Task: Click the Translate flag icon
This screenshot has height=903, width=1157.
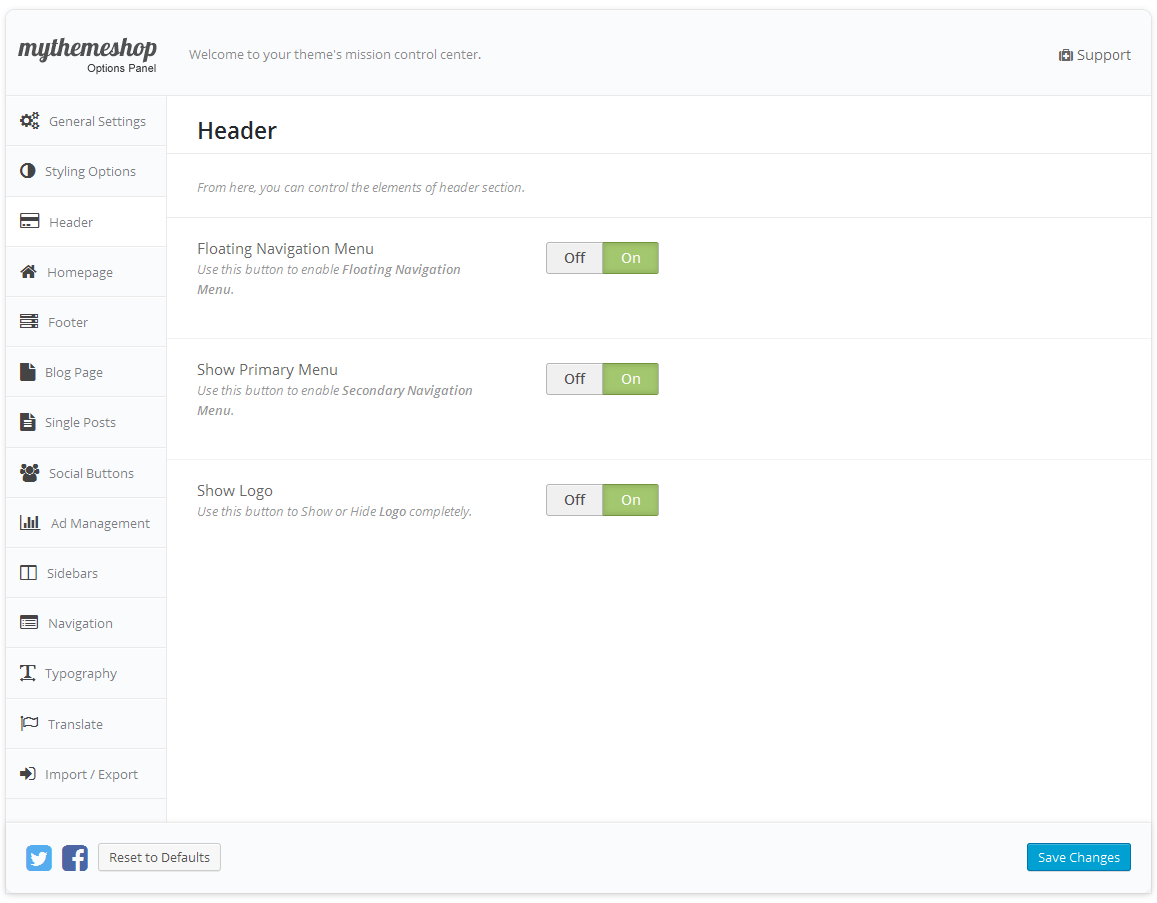Action: (x=29, y=724)
